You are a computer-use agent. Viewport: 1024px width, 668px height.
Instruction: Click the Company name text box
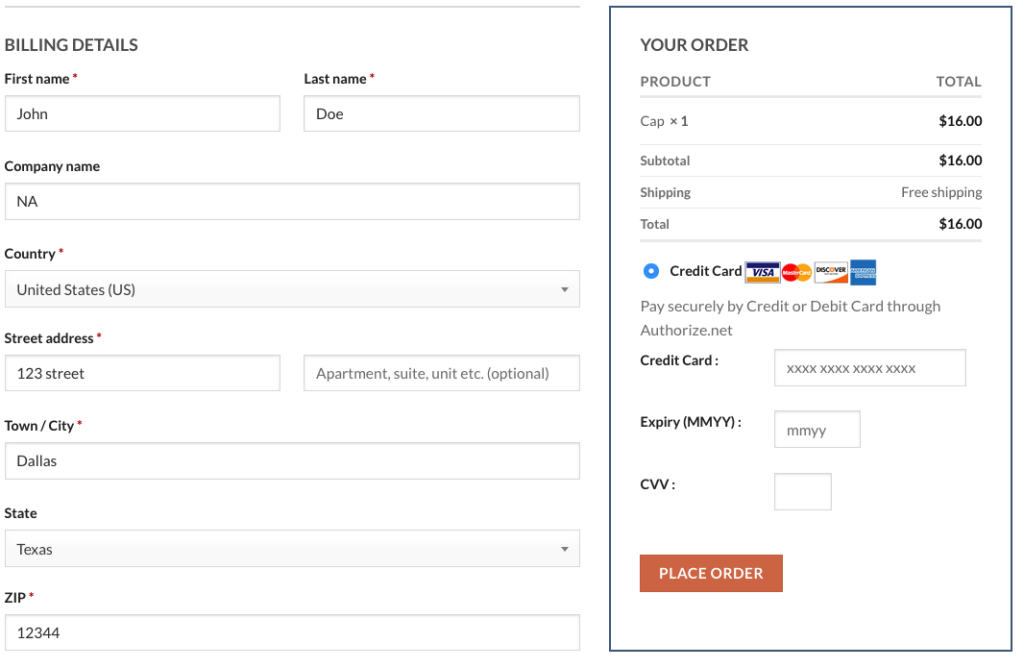coord(291,201)
